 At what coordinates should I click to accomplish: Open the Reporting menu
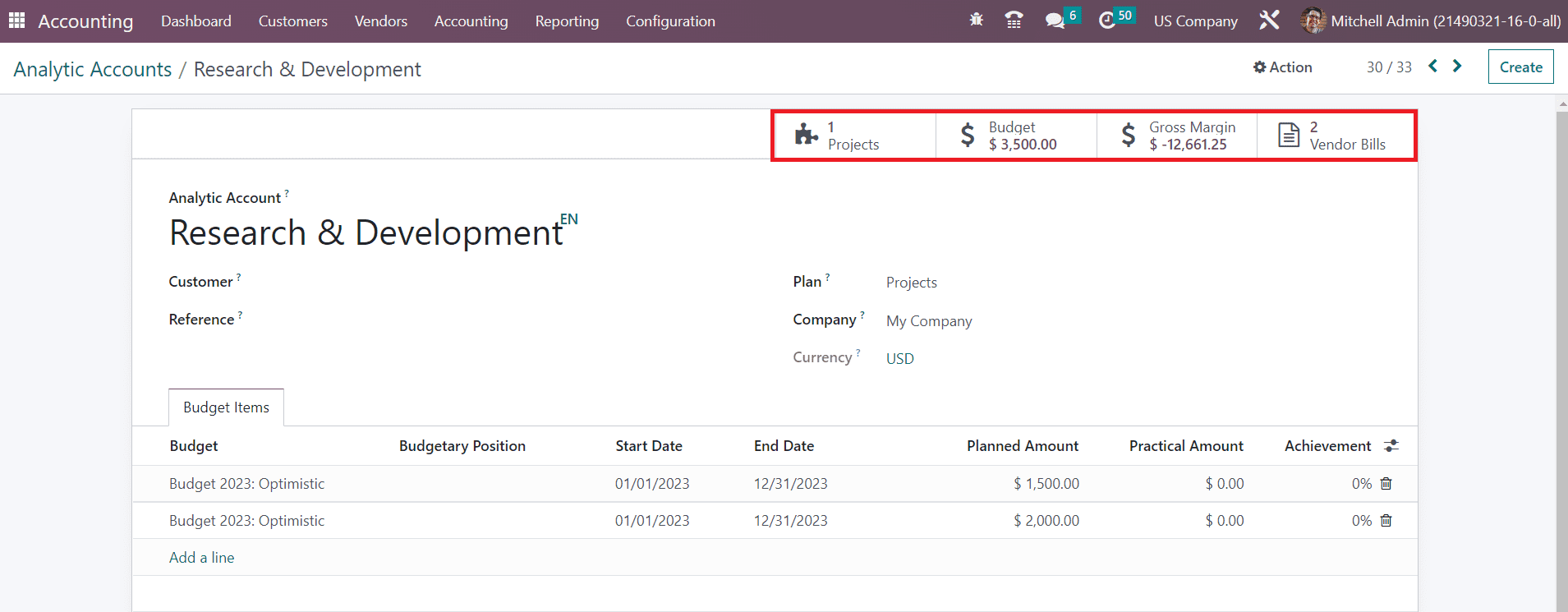click(x=567, y=21)
